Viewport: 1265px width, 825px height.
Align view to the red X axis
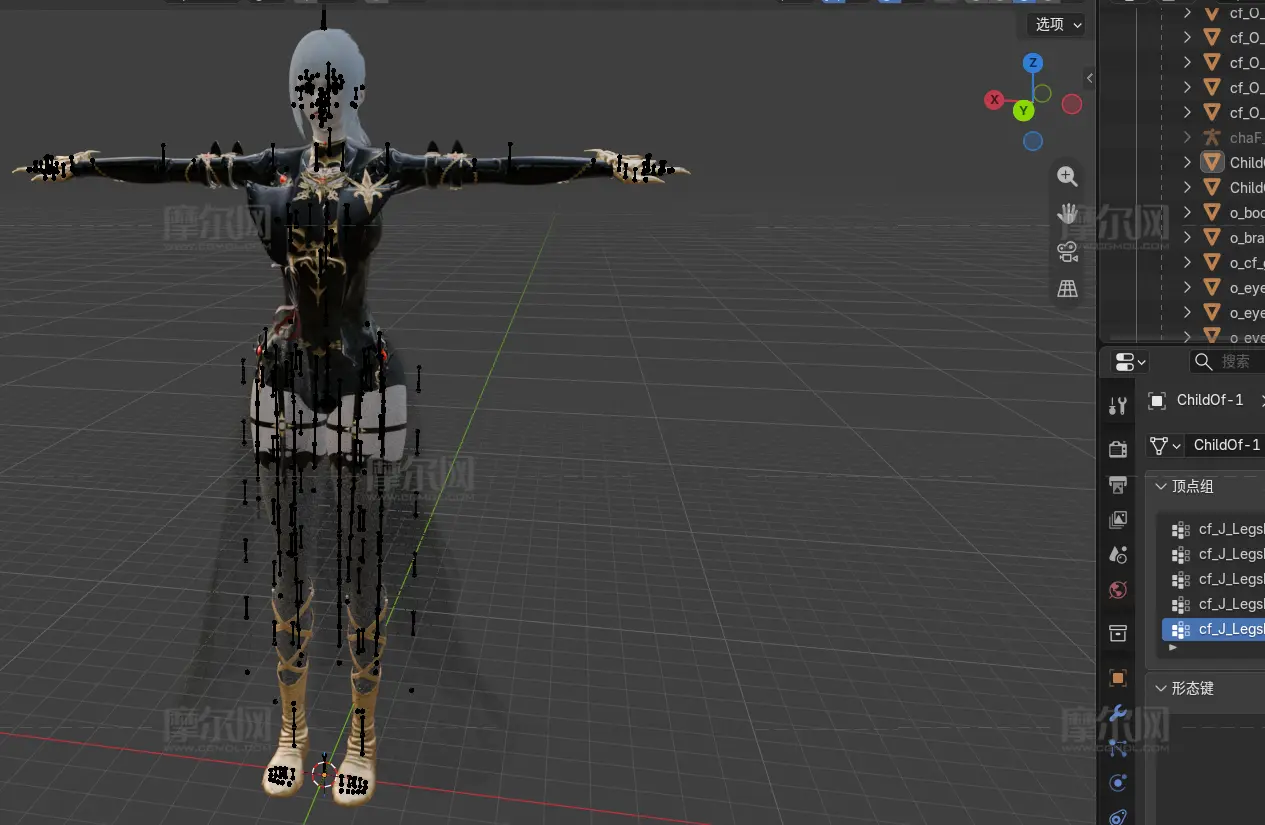[x=994, y=100]
